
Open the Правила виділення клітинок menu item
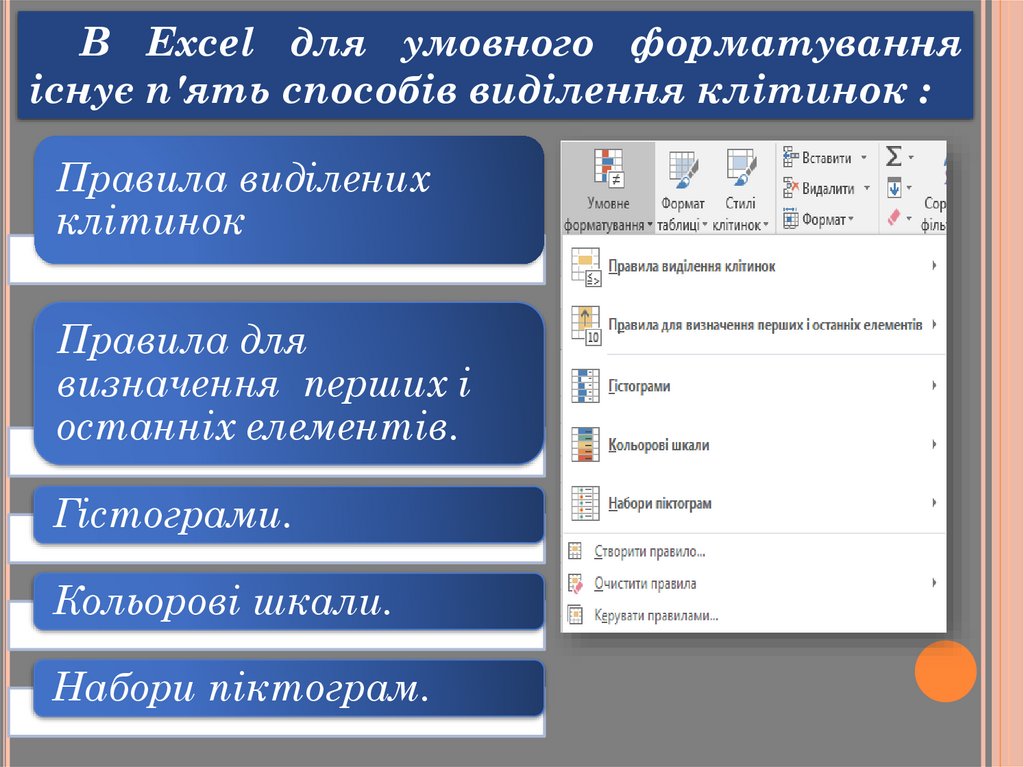(754, 267)
